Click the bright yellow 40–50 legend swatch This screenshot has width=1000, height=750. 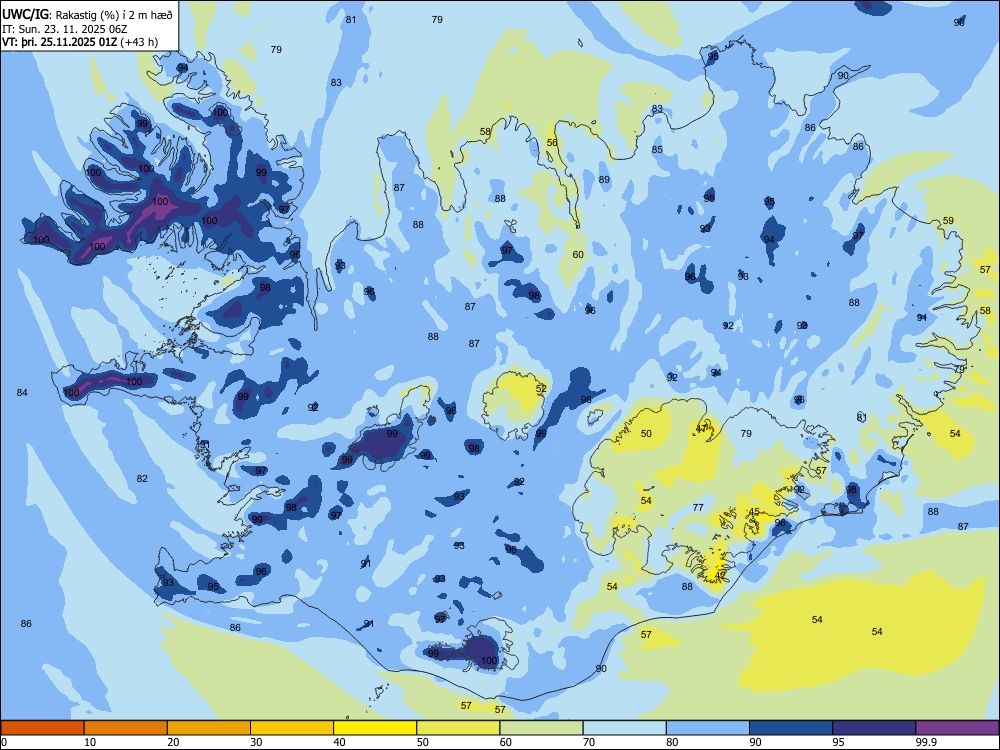(x=375, y=728)
